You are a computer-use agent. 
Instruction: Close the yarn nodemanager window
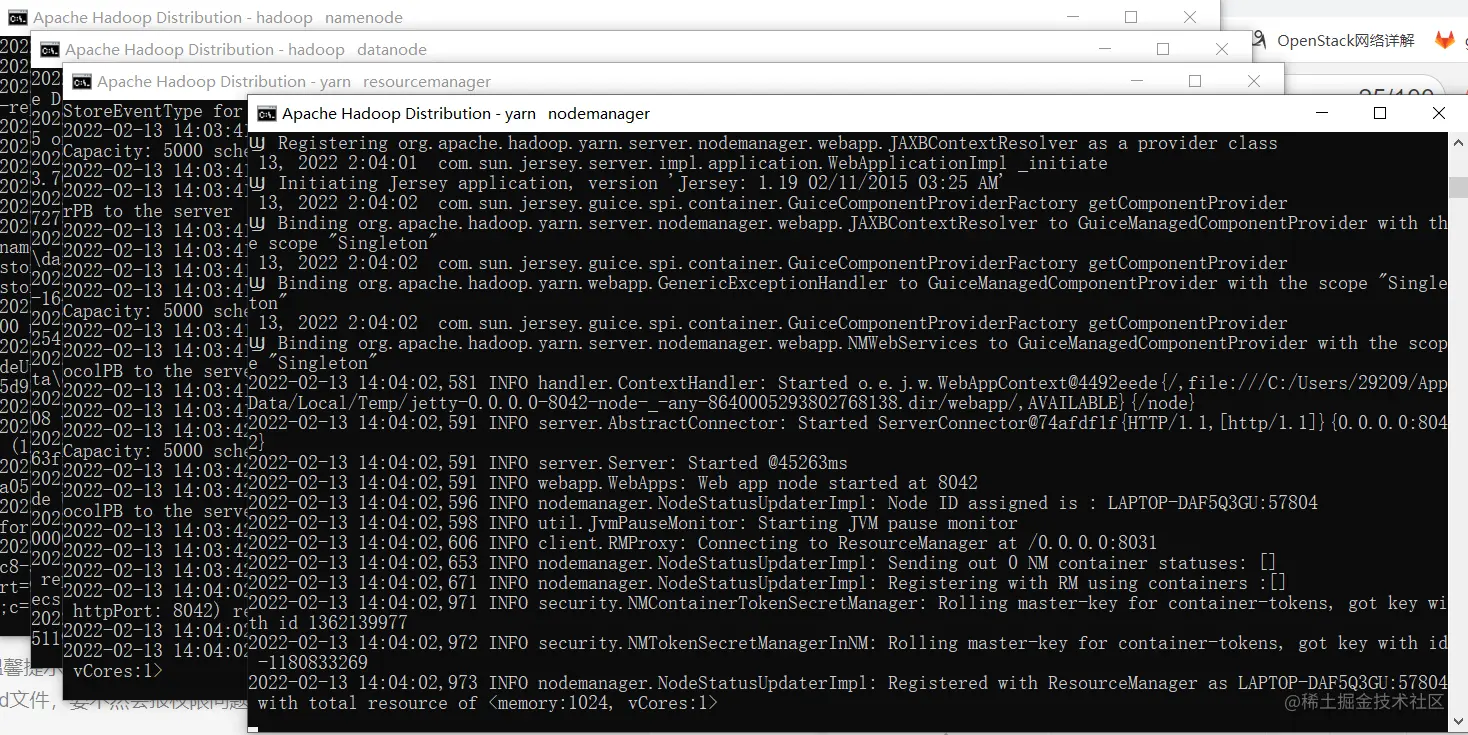tap(1438, 113)
